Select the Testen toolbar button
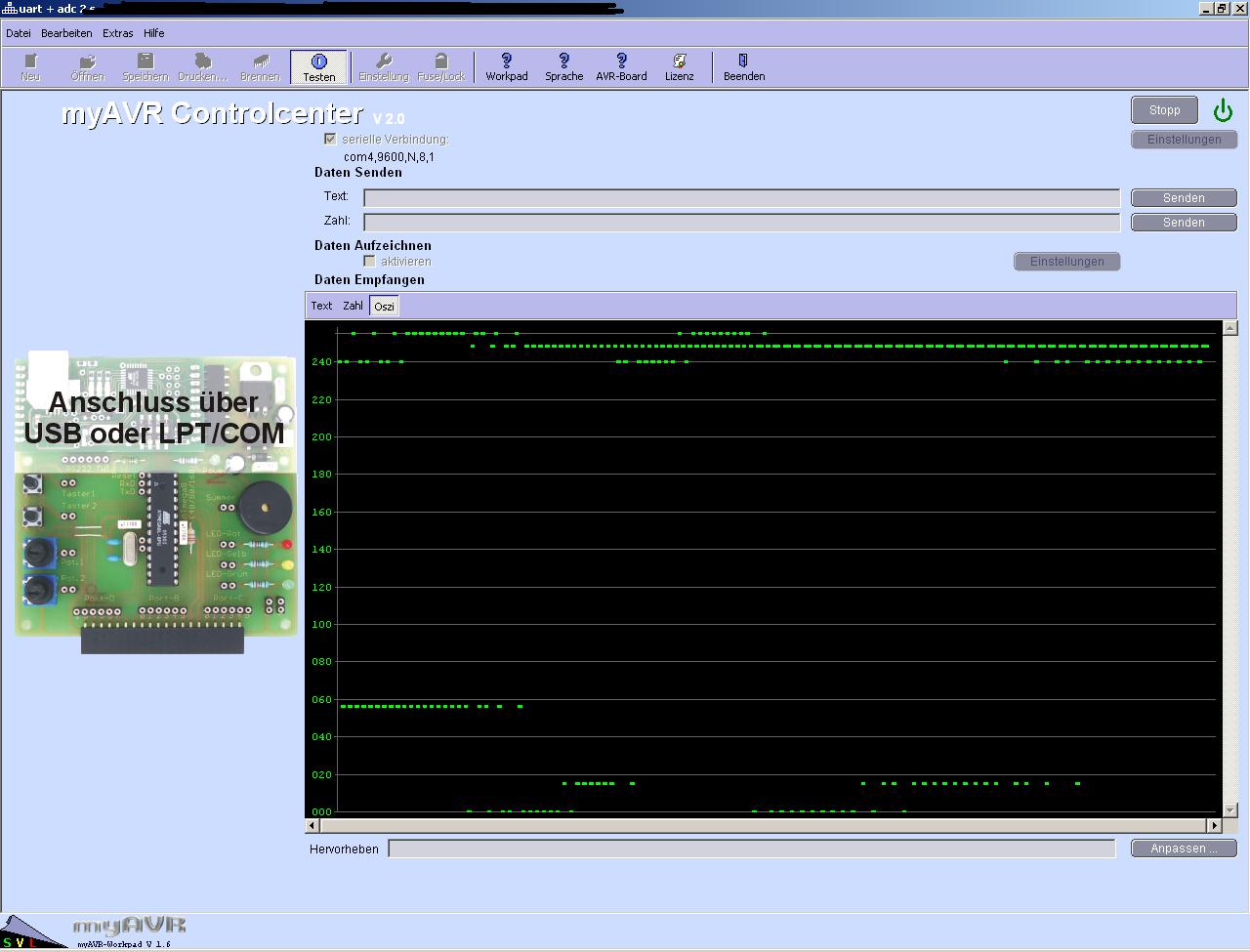The width and height of the screenshot is (1250, 952). click(318, 67)
